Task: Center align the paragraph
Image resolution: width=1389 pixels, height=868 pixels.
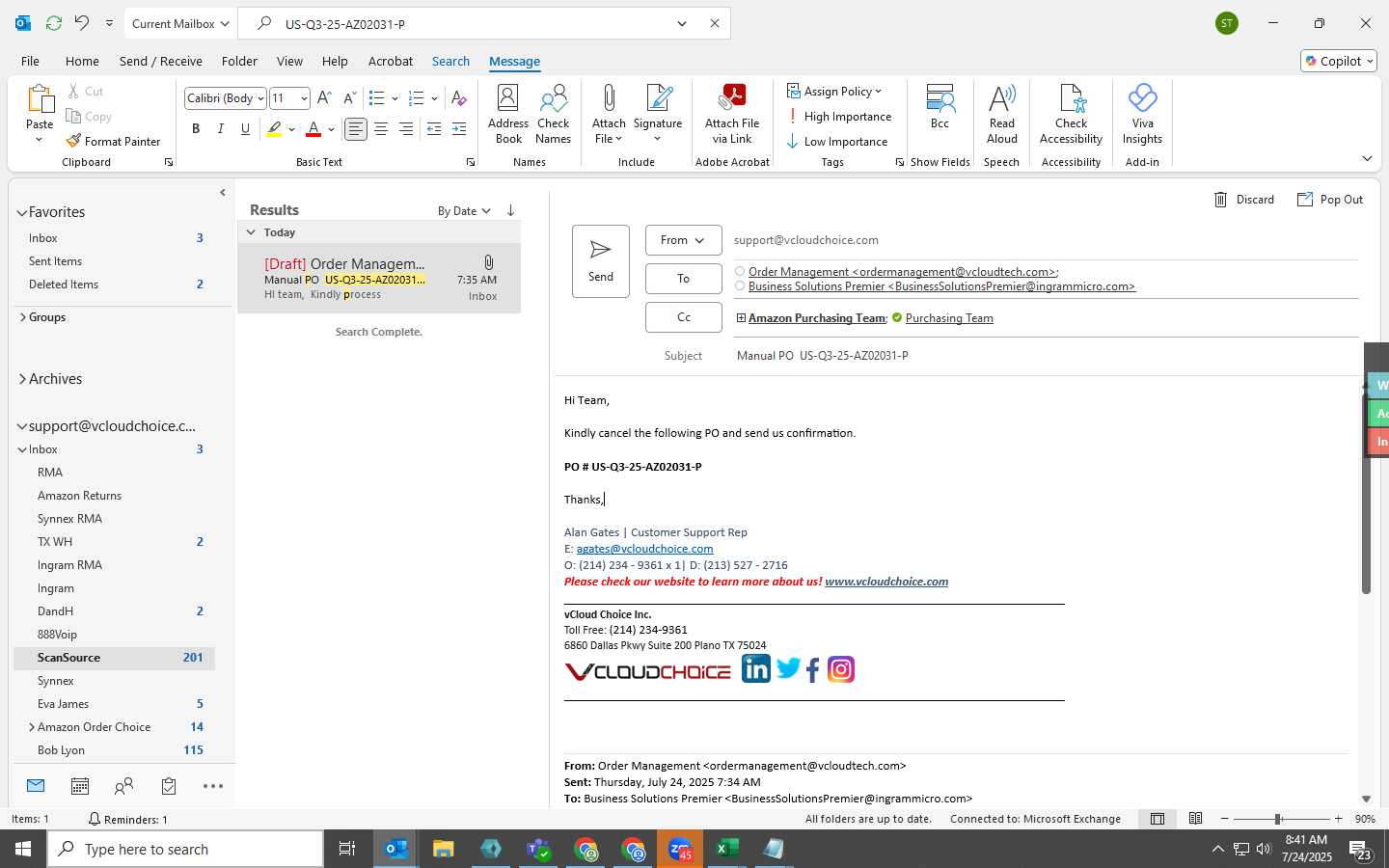Action: click(x=381, y=128)
